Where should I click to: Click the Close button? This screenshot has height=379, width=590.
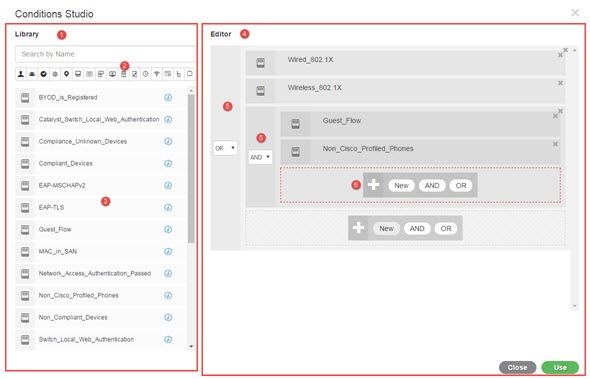(x=517, y=367)
